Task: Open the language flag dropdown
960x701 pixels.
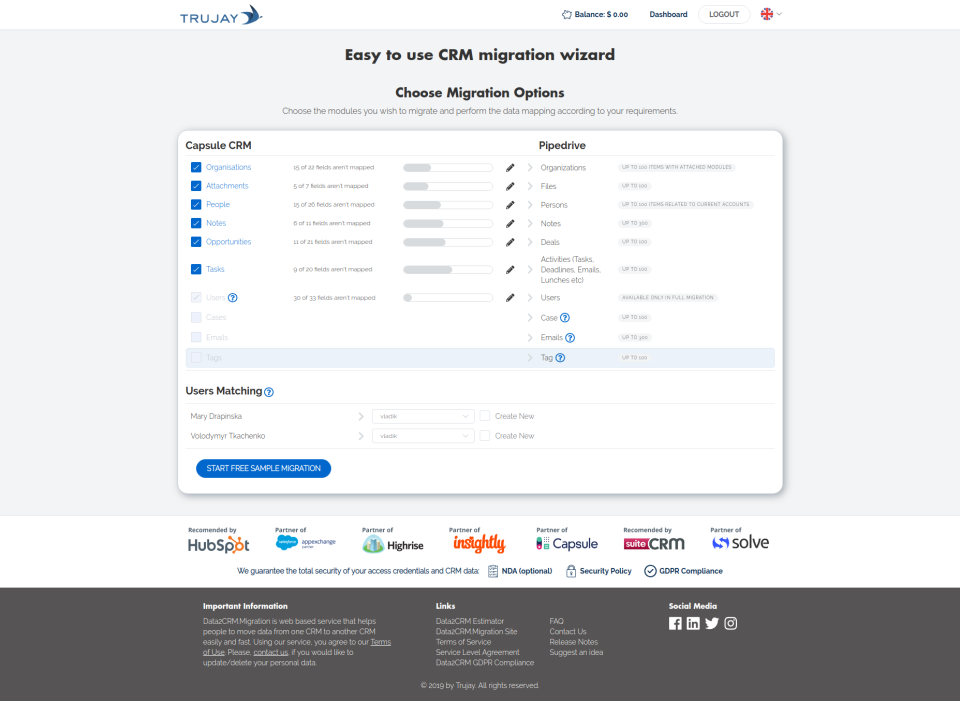Action: [x=769, y=14]
